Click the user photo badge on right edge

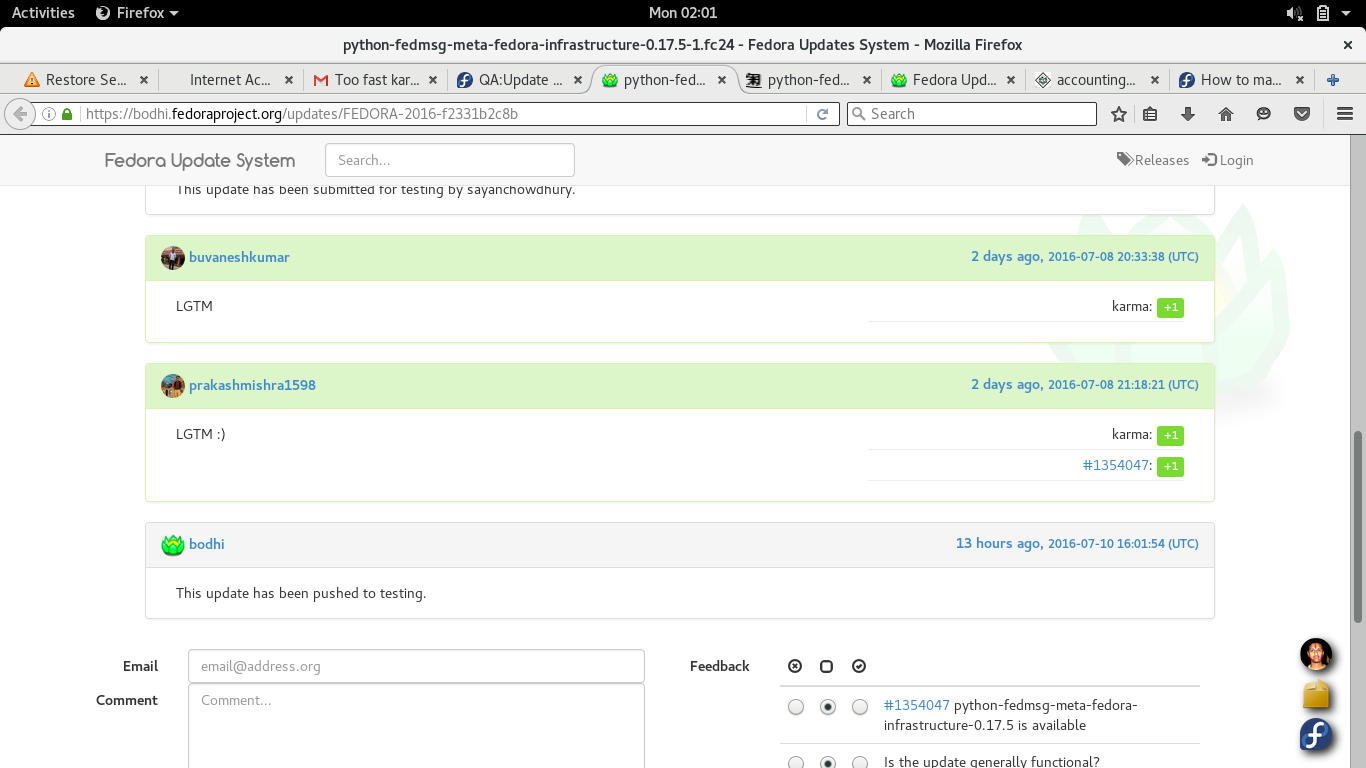click(x=1316, y=655)
